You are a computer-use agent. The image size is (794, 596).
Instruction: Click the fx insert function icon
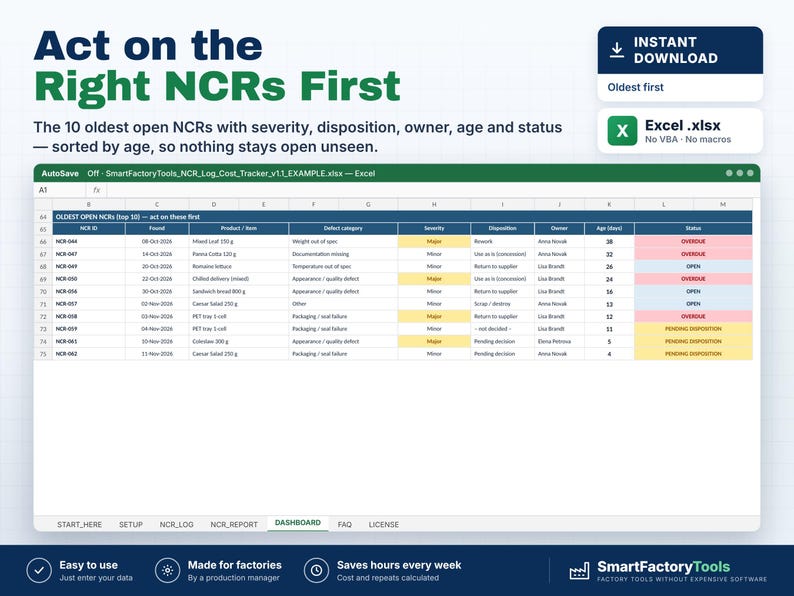pyautogui.click(x=96, y=190)
